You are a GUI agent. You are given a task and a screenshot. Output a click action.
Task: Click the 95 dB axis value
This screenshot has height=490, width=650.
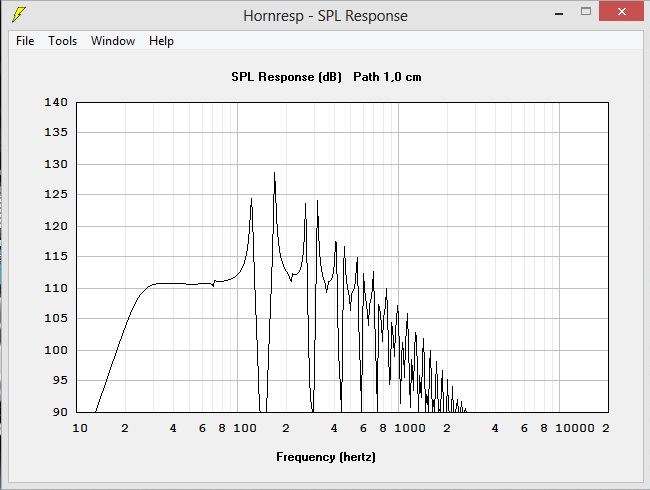click(60, 380)
